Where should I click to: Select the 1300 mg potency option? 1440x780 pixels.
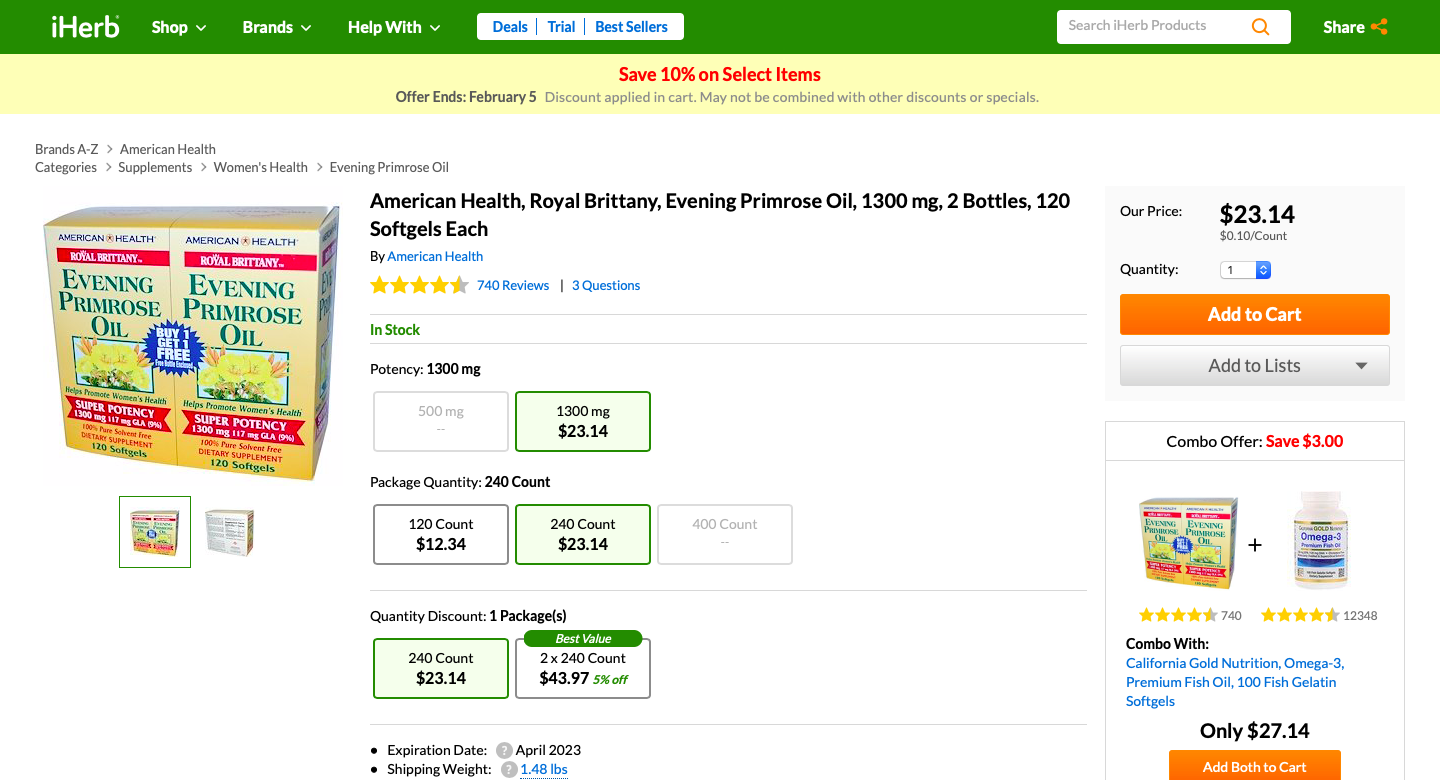click(x=583, y=421)
